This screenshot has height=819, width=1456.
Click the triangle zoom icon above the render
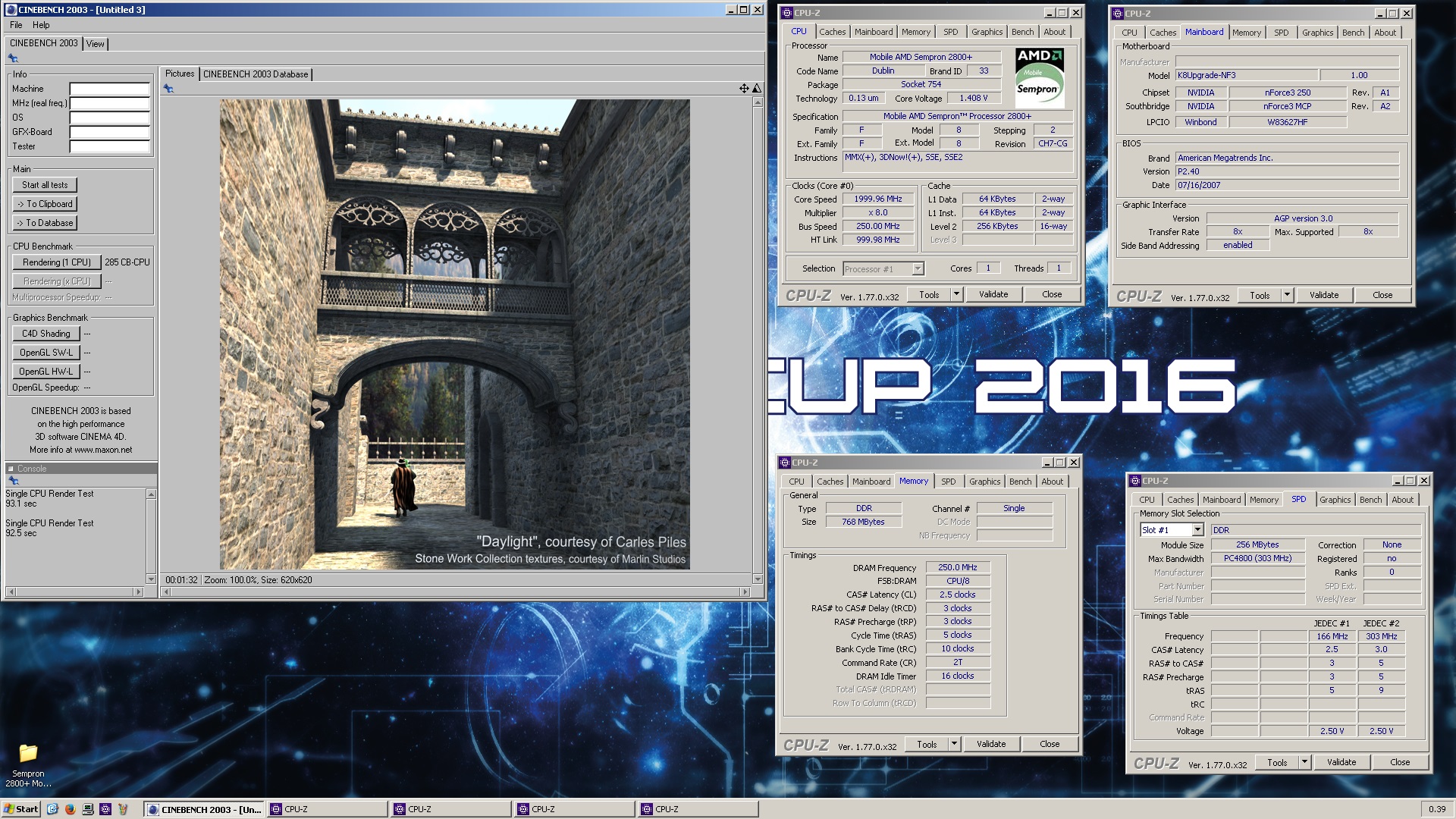pyautogui.click(x=756, y=89)
